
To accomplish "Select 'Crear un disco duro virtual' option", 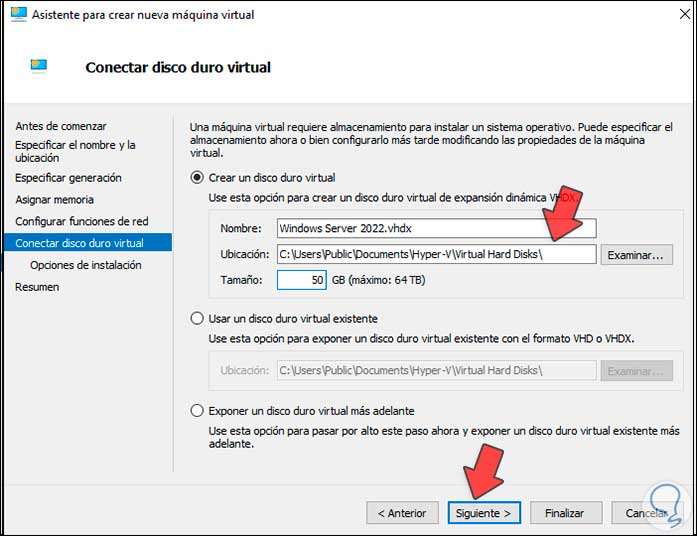I will [197, 177].
